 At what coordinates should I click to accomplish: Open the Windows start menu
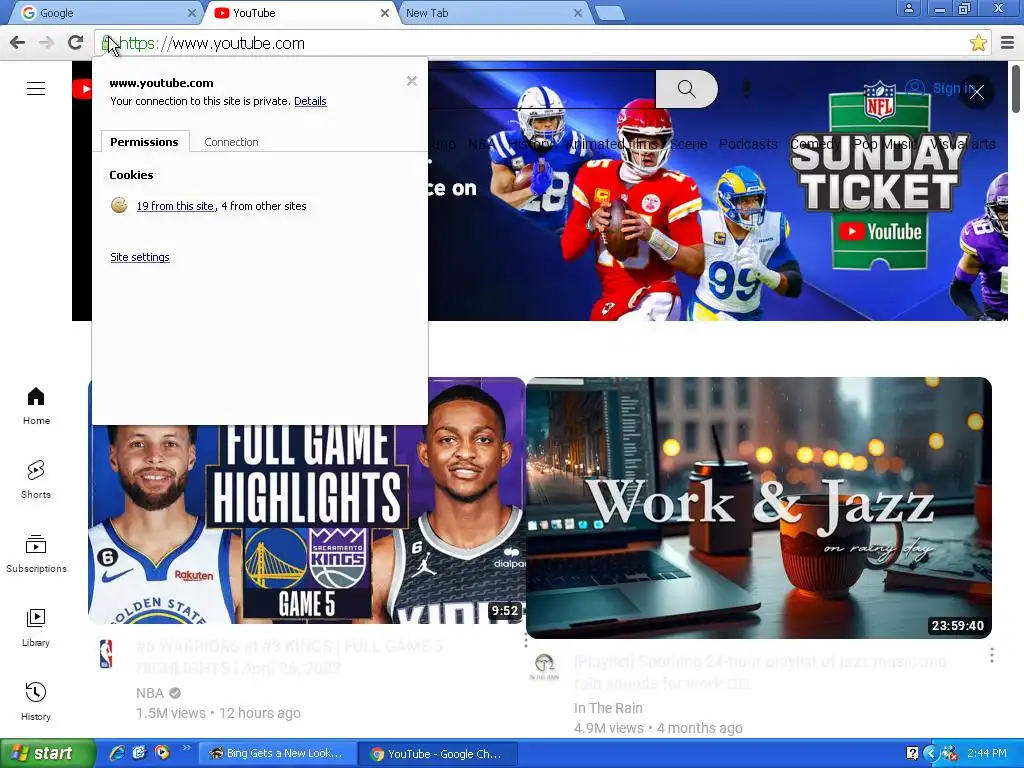(x=46, y=754)
